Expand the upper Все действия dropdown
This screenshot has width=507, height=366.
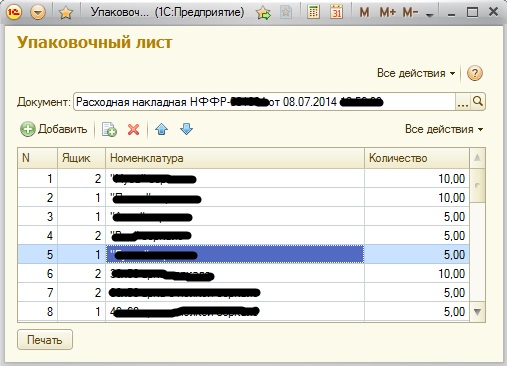(416, 73)
